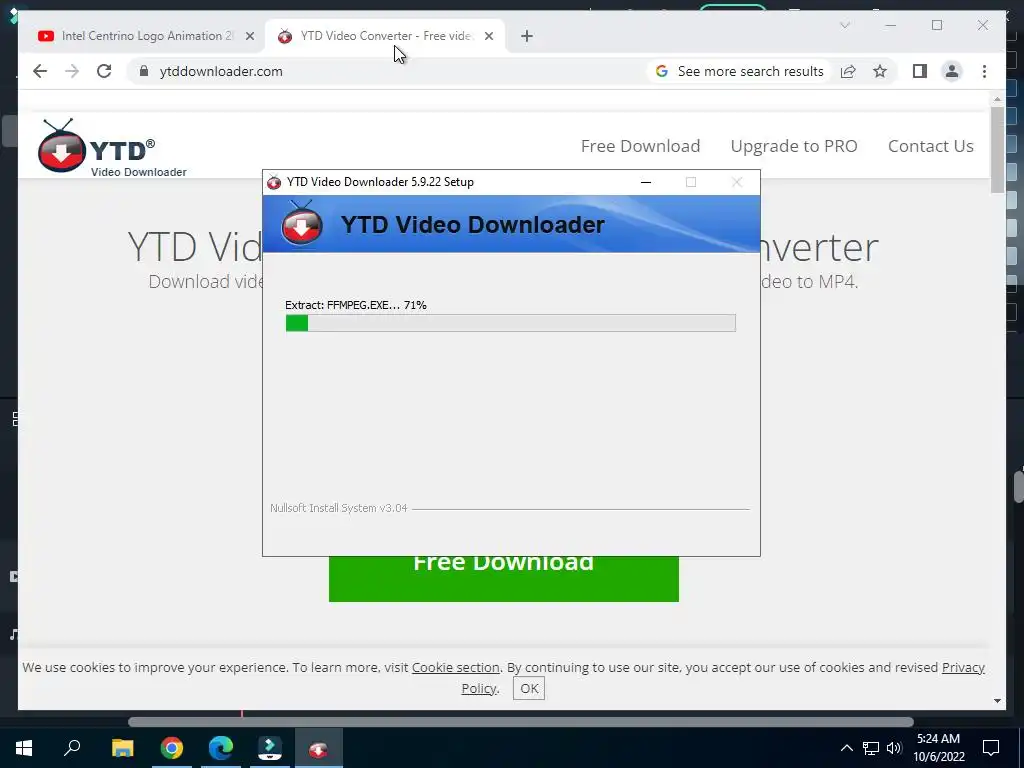
Task: Click the green Free Download button
Action: [504, 579]
